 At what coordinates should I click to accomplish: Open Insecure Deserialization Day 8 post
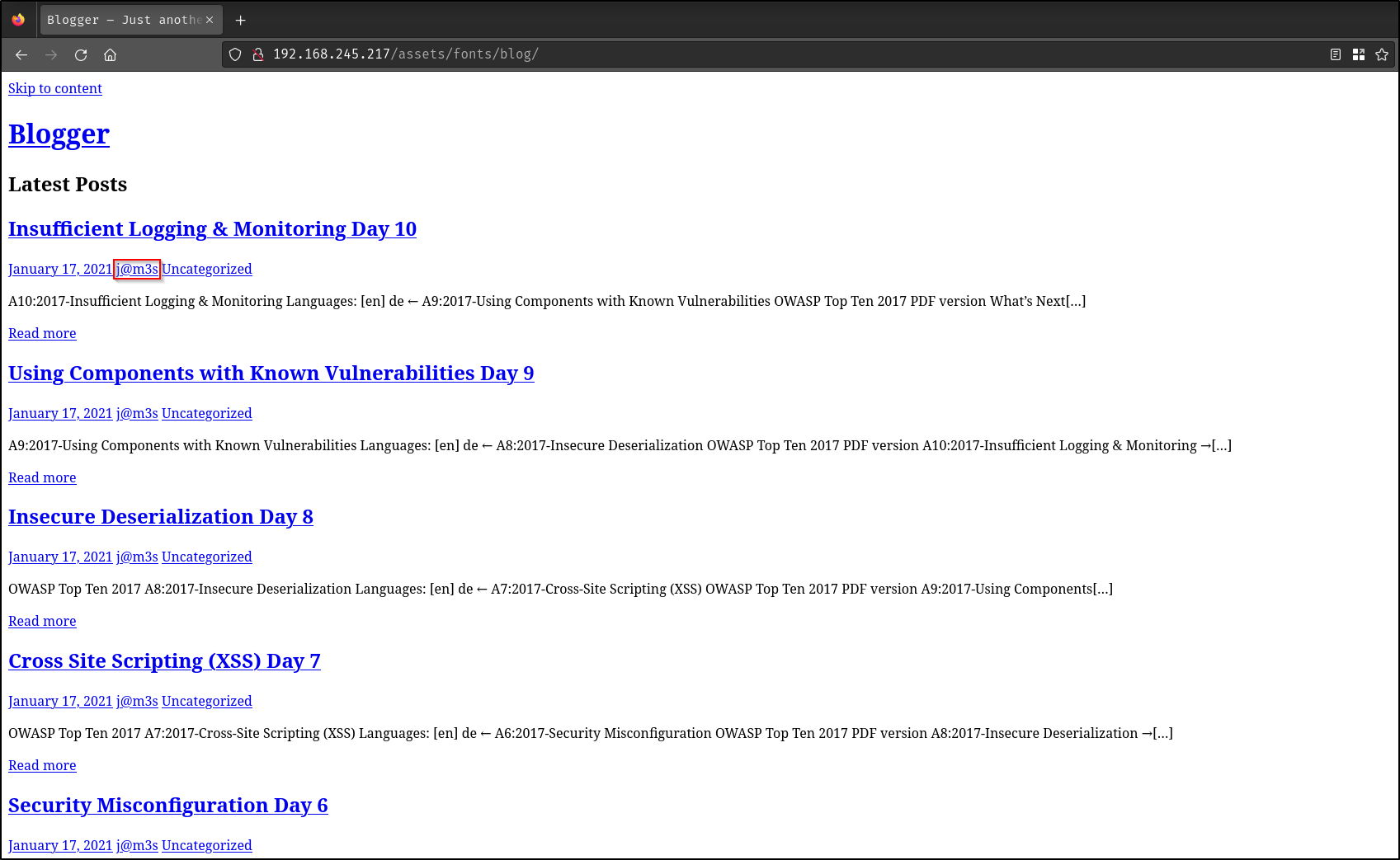point(161,516)
